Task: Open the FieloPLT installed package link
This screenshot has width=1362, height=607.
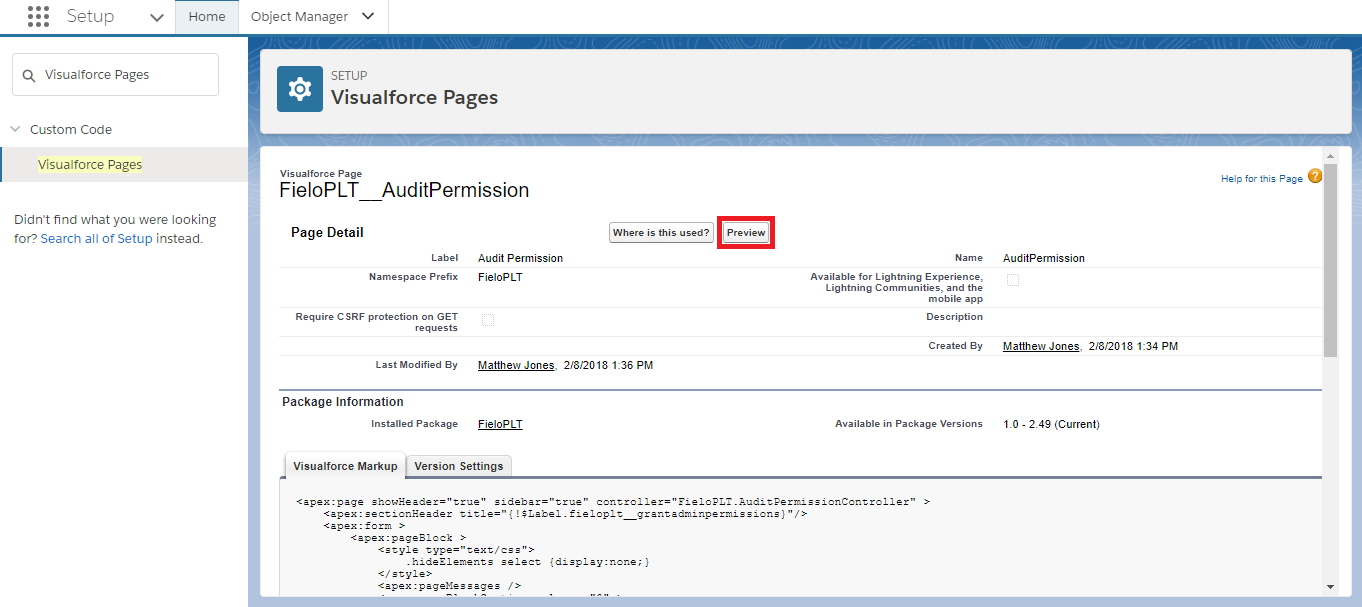Action: (x=500, y=424)
